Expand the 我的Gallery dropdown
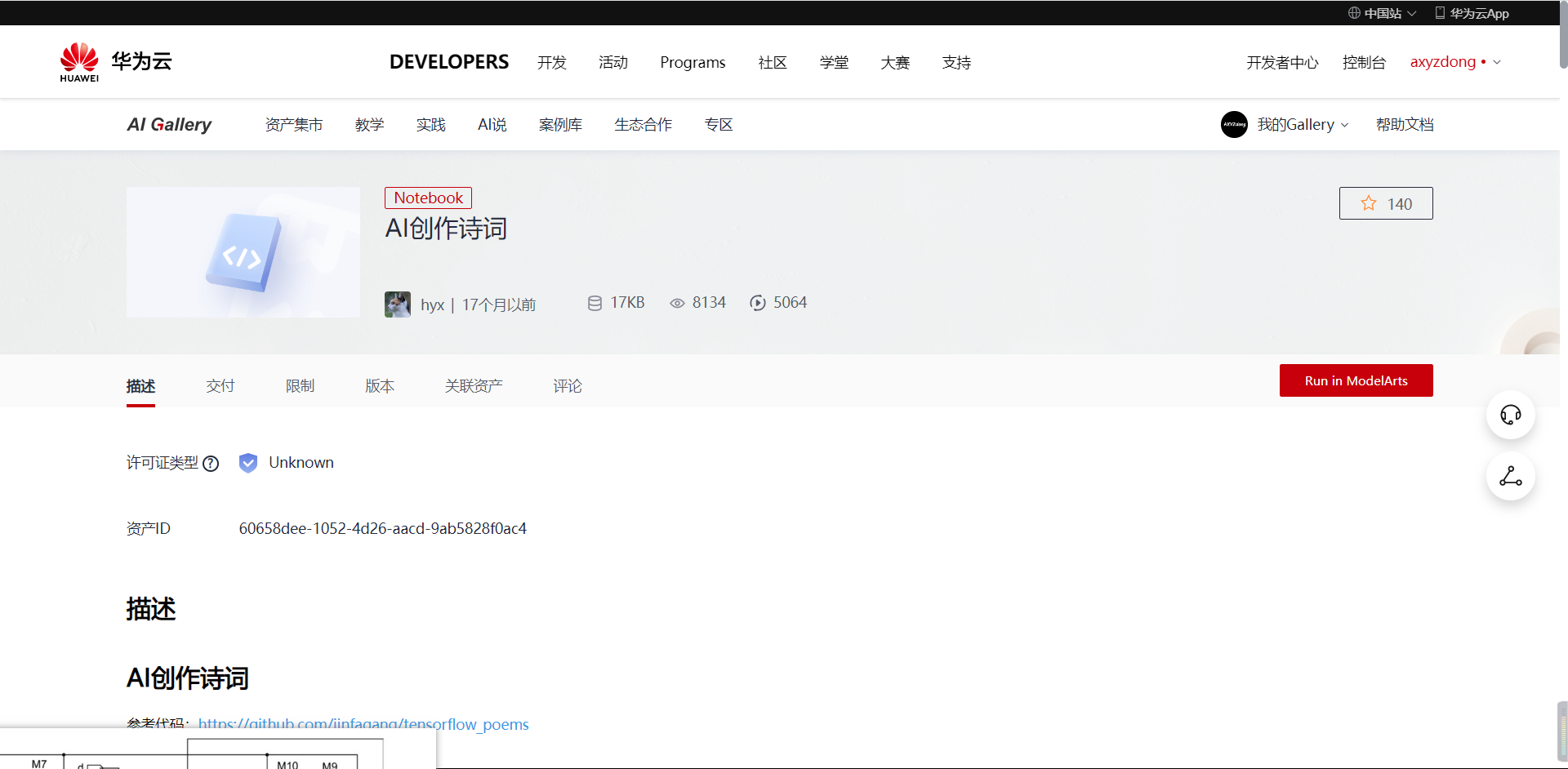This screenshot has width=1568, height=769. tap(1345, 125)
